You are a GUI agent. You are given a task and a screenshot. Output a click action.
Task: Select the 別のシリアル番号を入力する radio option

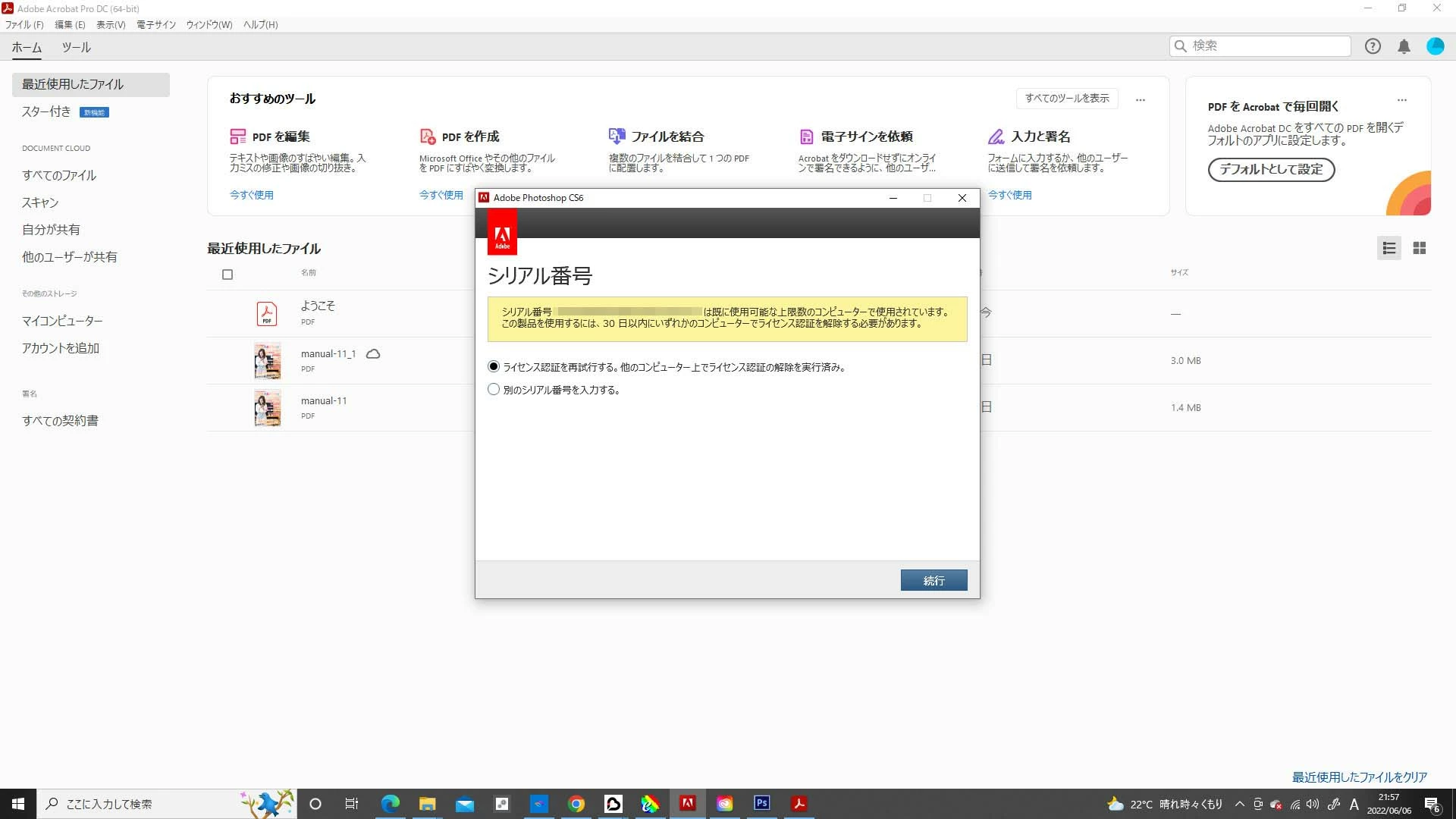tap(494, 390)
